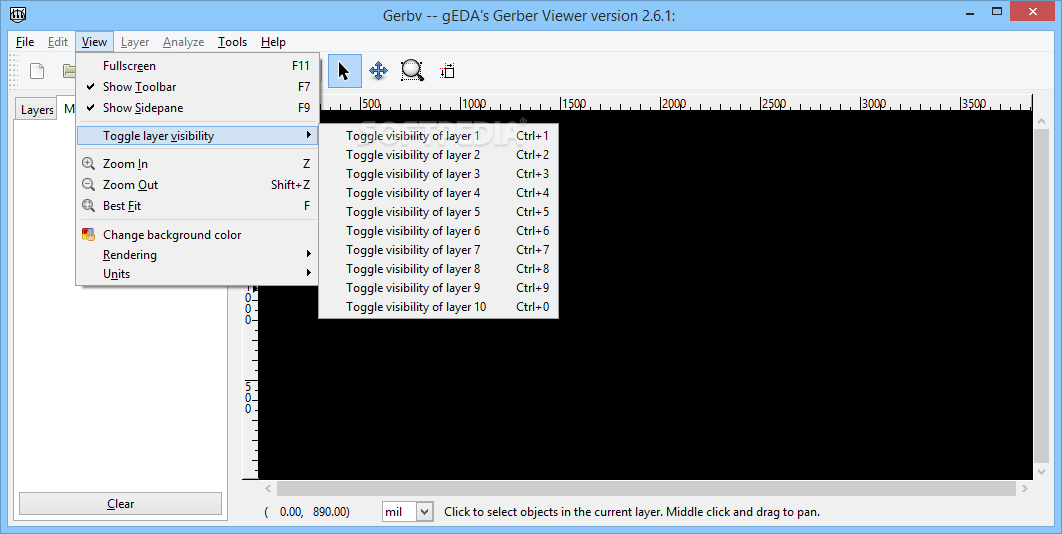The height and width of the screenshot is (534, 1062).
Task: Click the Gerbv app icon in title bar
Action: (18, 14)
